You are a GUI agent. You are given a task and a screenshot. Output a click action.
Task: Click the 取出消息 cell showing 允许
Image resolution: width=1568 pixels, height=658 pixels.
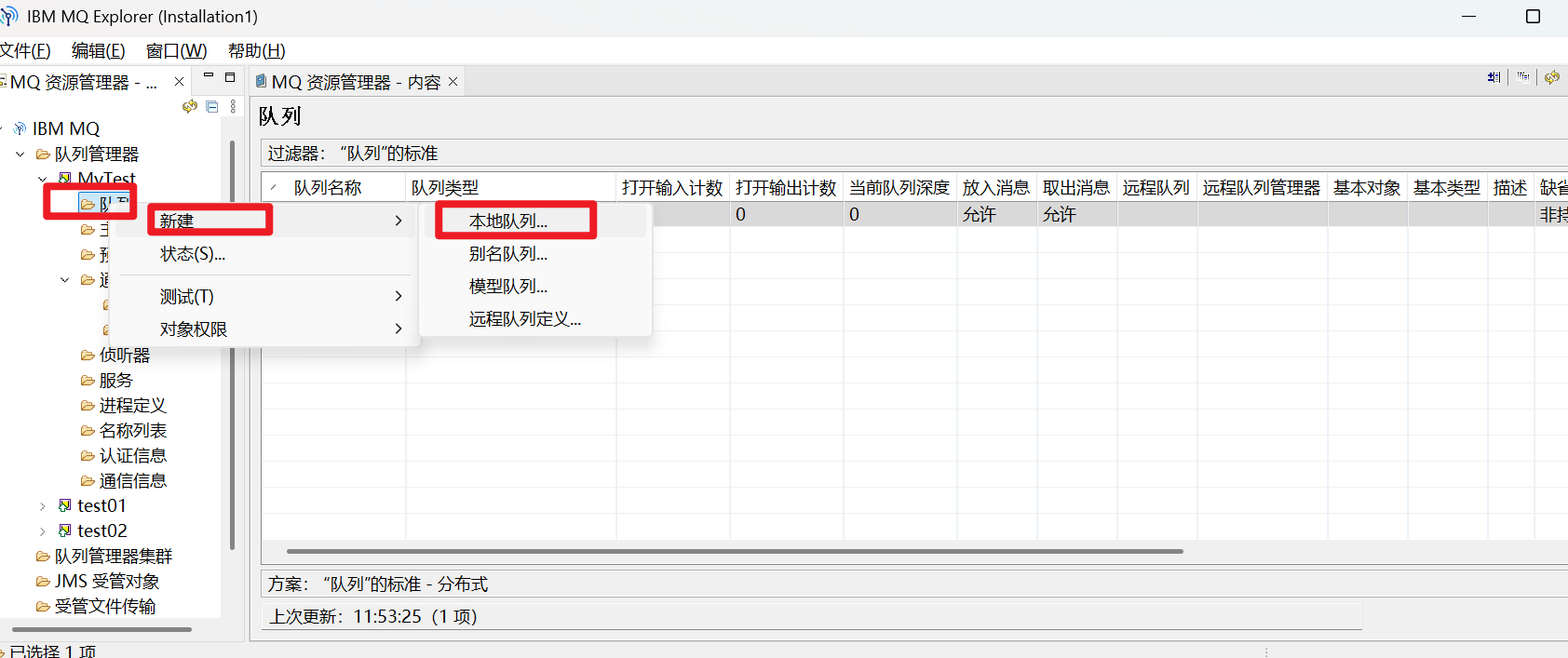(1077, 214)
